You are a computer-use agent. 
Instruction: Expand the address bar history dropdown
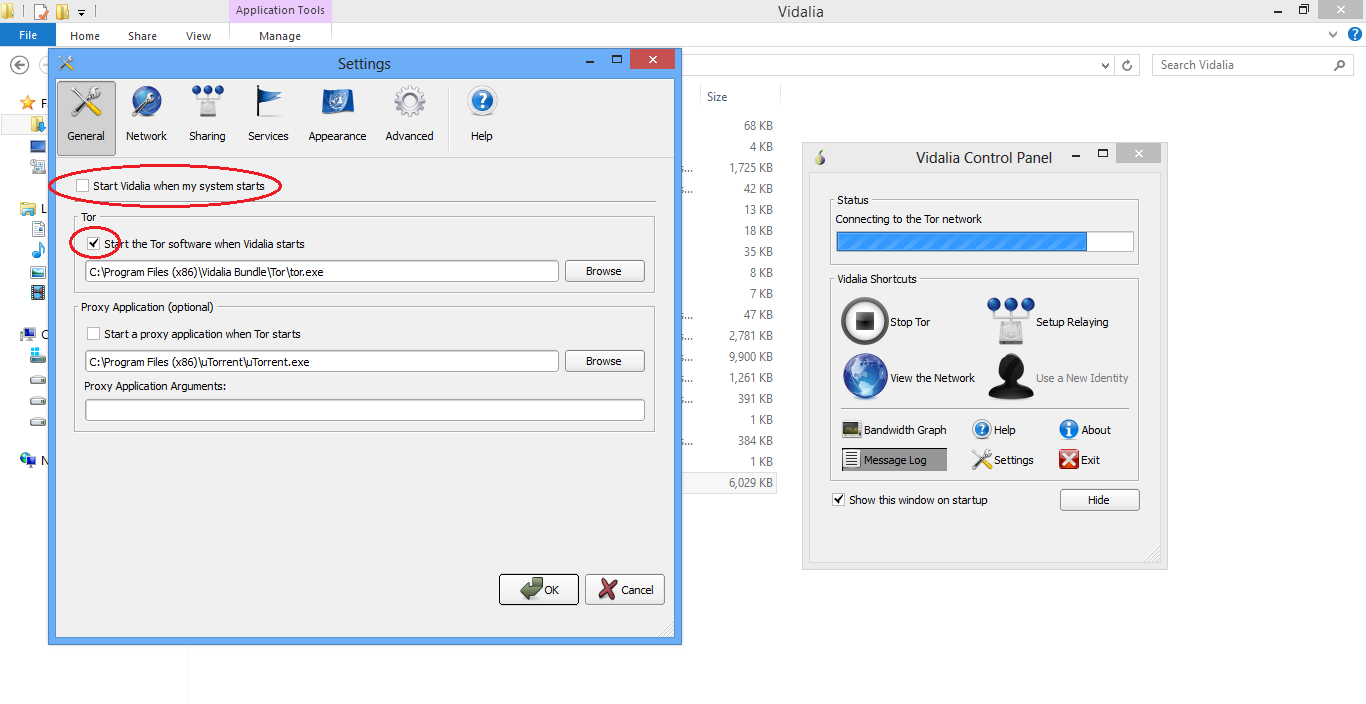pyautogui.click(x=1105, y=65)
